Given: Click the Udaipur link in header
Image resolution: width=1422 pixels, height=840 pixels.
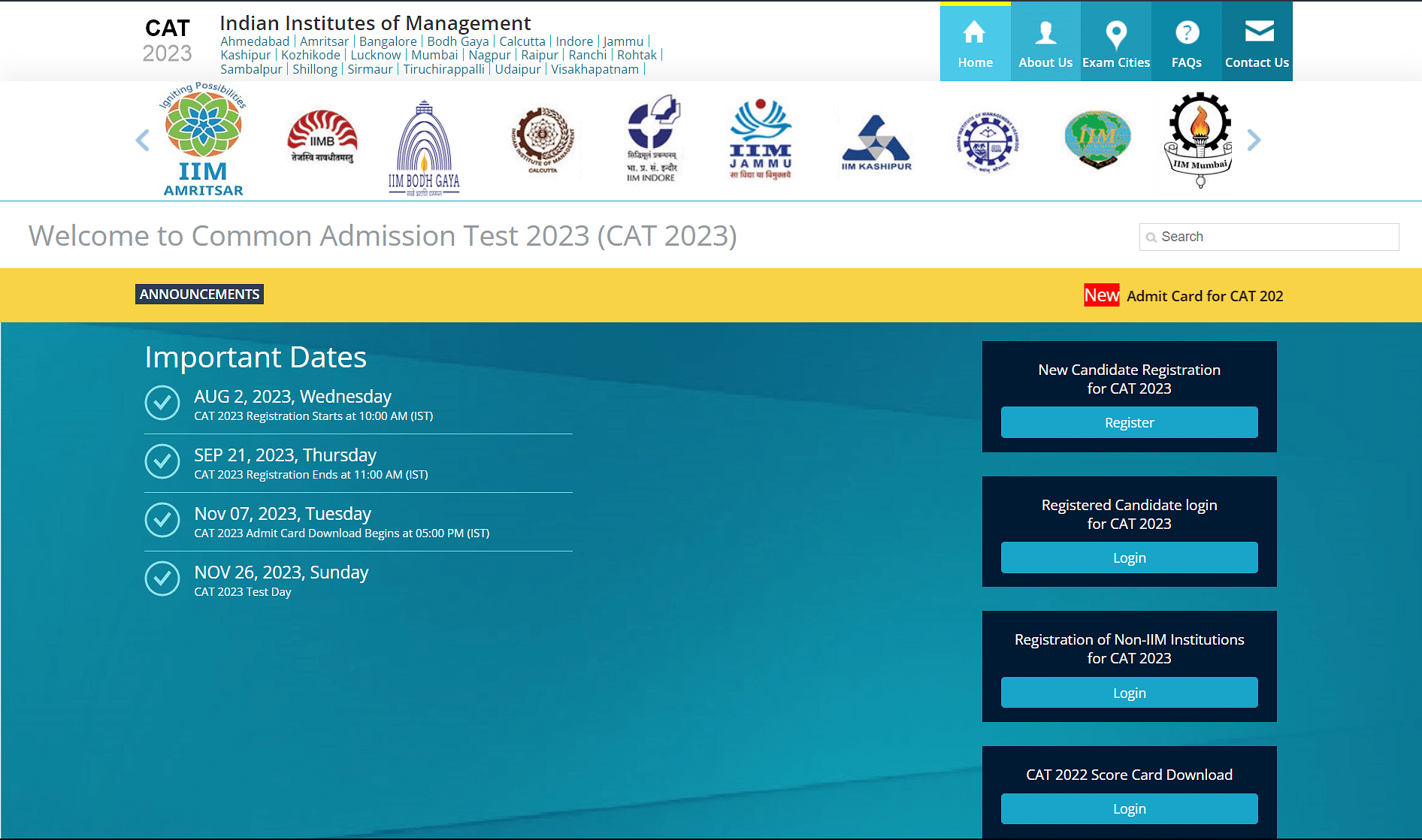Looking at the screenshot, I should [518, 69].
